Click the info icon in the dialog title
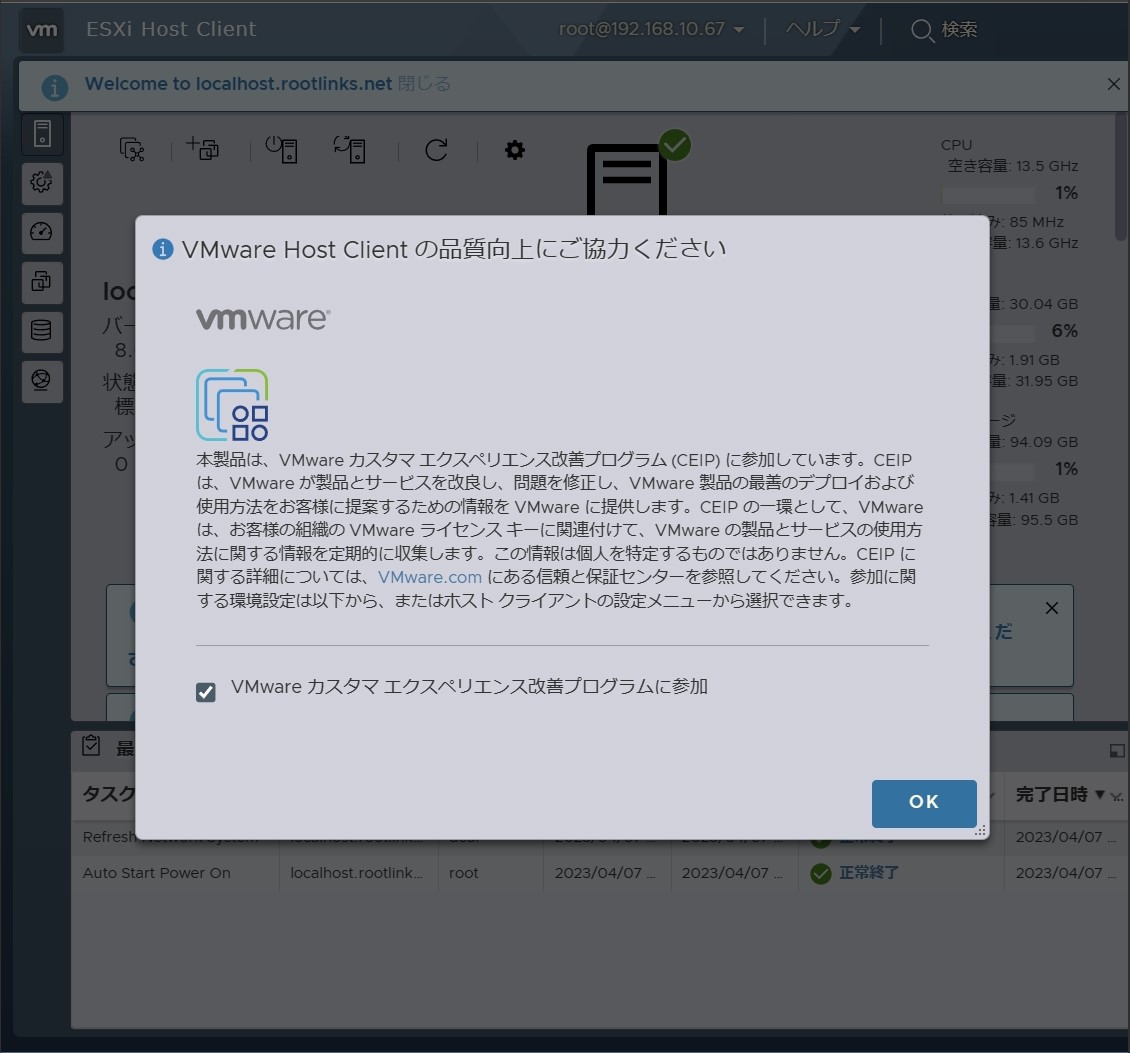 point(163,249)
